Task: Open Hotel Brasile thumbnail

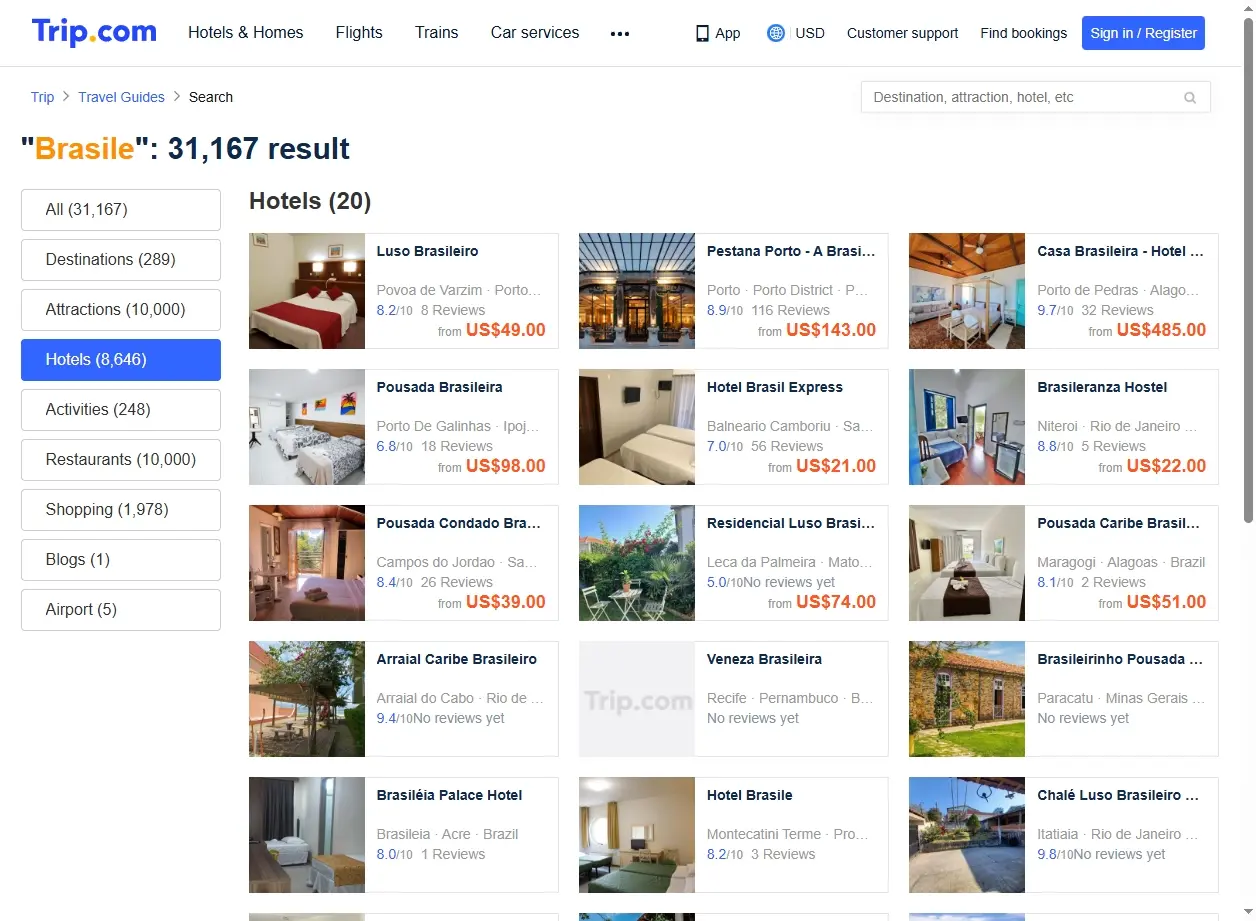Action: pyautogui.click(x=637, y=835)
